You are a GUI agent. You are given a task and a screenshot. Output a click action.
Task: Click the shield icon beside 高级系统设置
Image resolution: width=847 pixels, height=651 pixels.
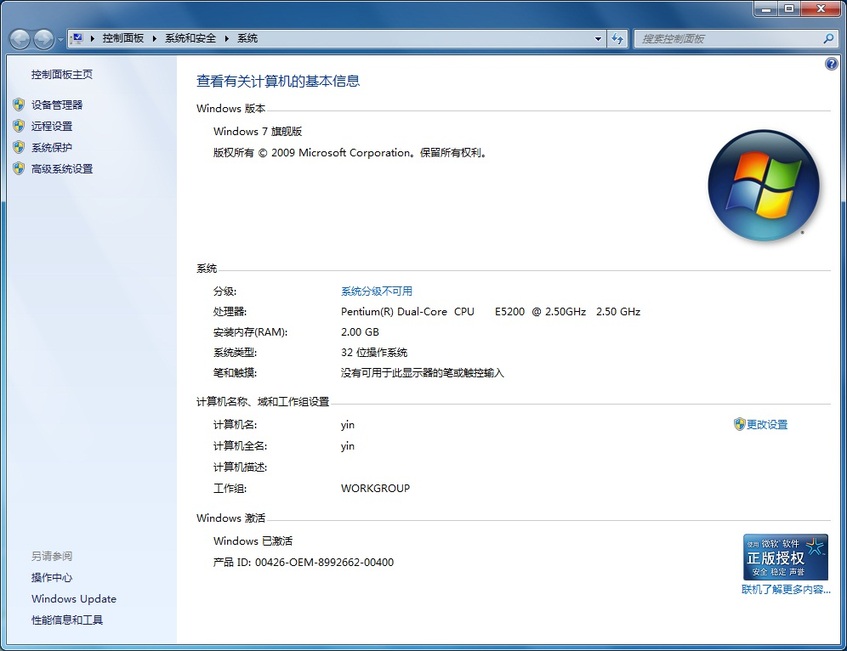[19, 169]
